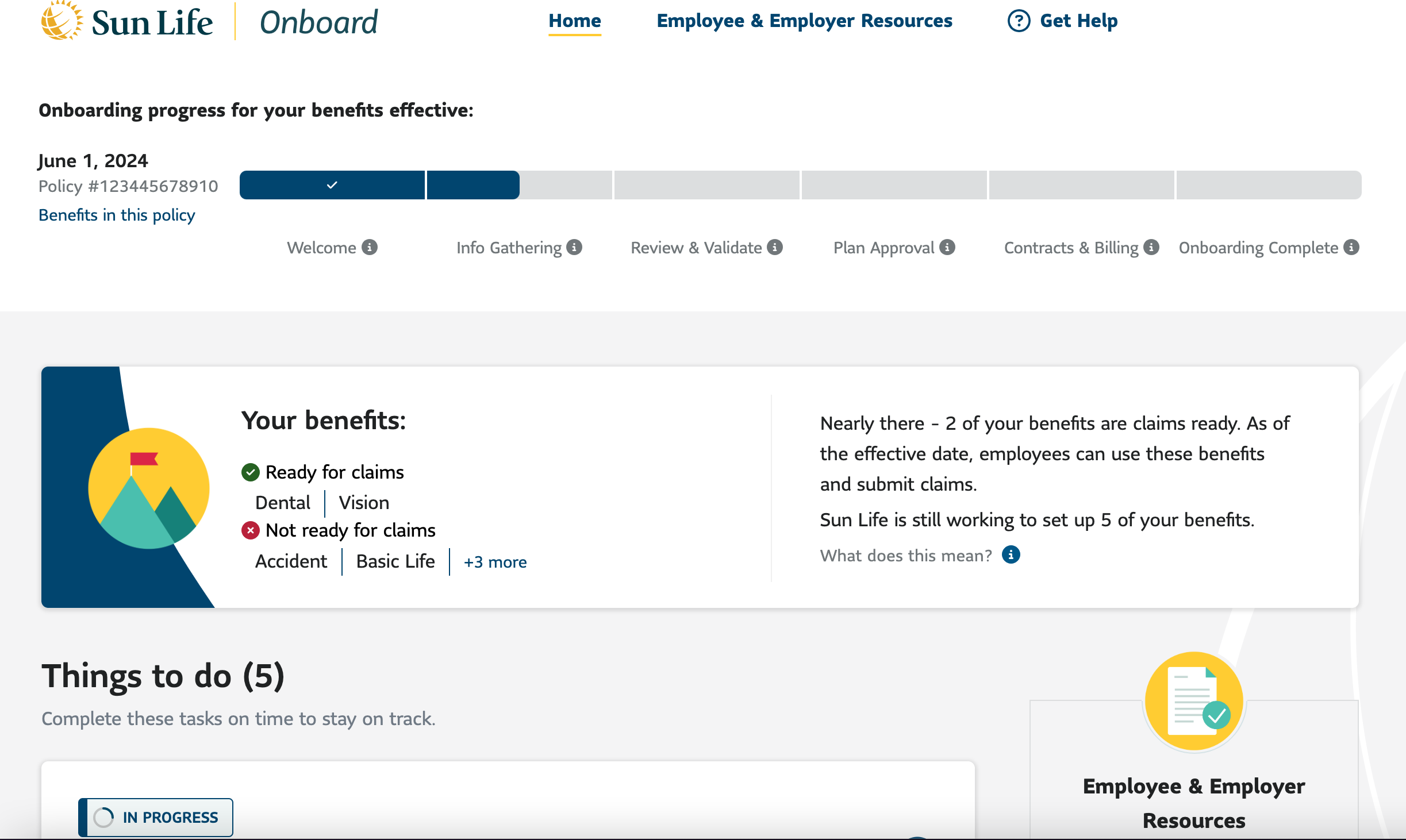Select the red Not ready for claims indicator
The image size is (1406, 840).
click(x=250, y=530)
